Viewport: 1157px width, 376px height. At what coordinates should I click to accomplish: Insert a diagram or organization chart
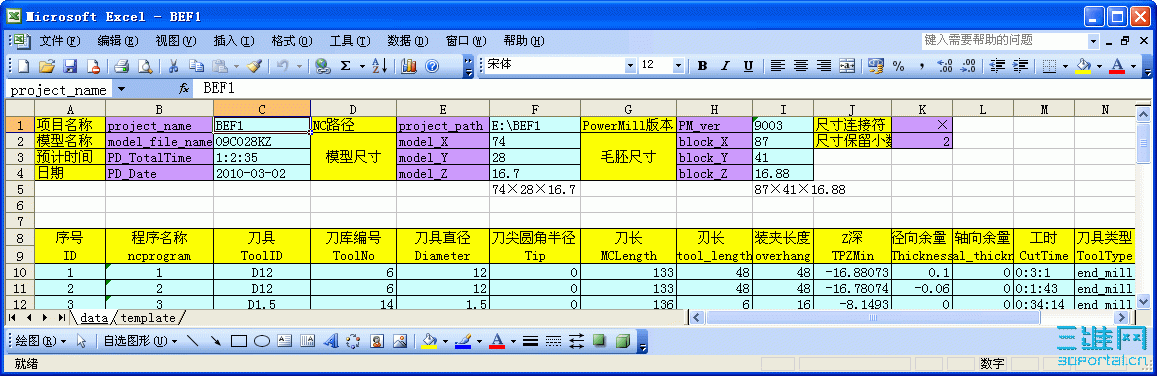pyautogui.click(x=354, y=341)
